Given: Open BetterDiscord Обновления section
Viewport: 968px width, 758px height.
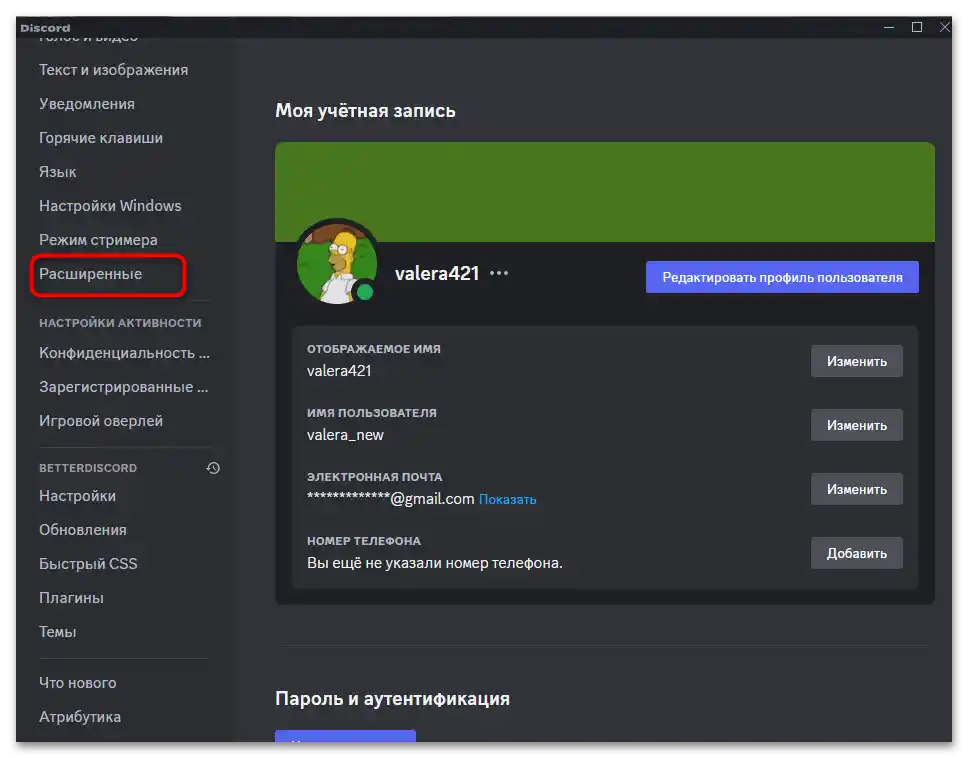Looking at the screenshot, I should (83, 530).
